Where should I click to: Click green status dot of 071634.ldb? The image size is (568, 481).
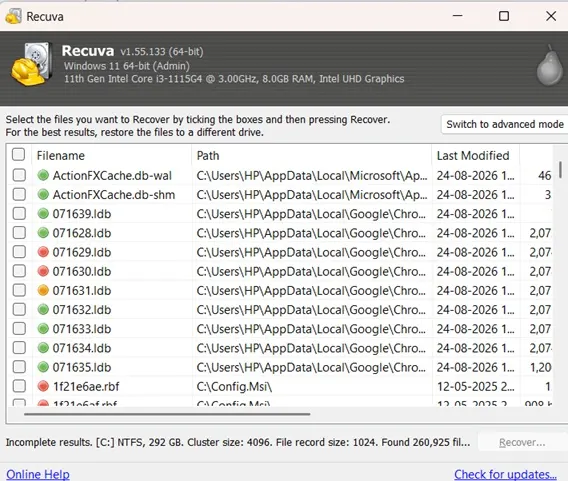43,348
